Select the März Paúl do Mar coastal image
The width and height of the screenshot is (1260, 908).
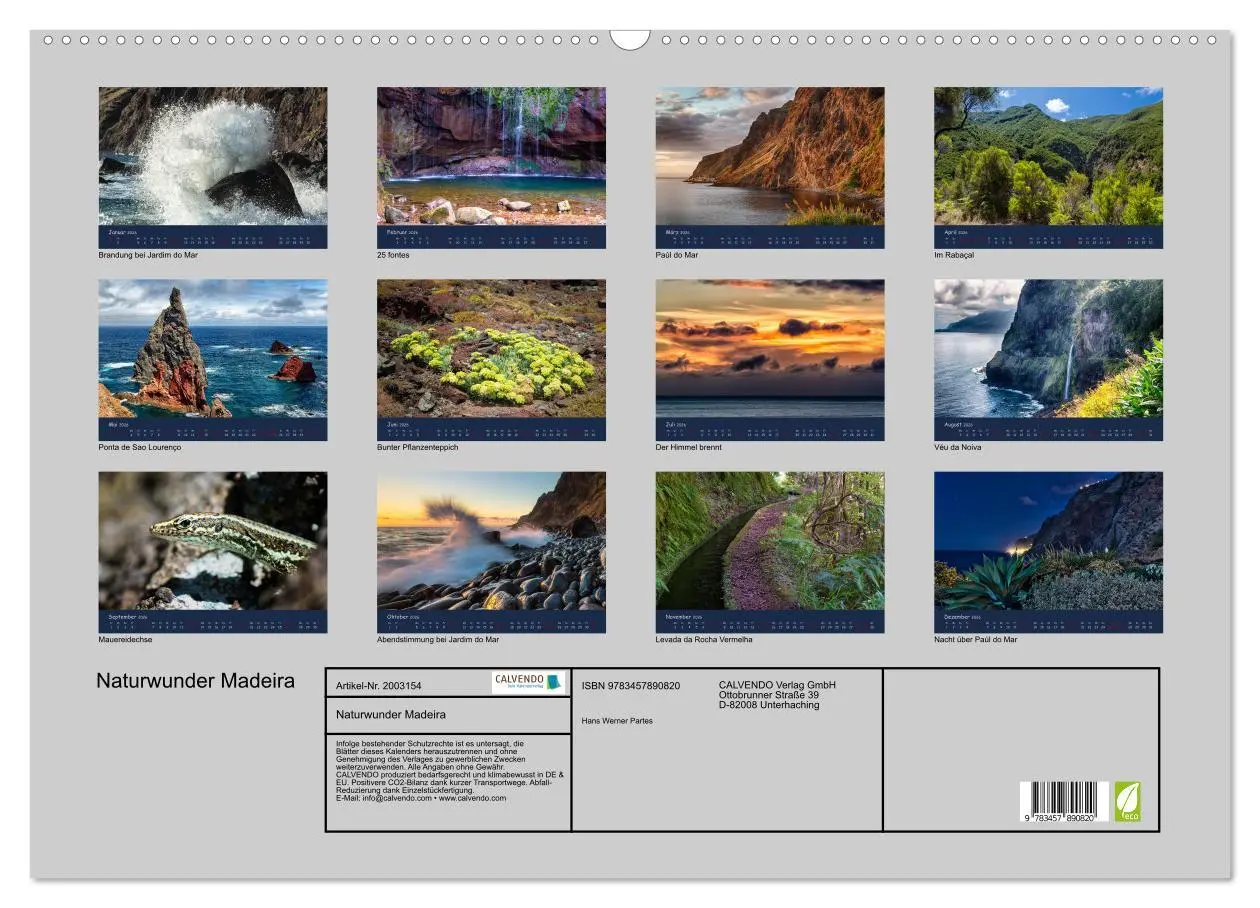768,155
